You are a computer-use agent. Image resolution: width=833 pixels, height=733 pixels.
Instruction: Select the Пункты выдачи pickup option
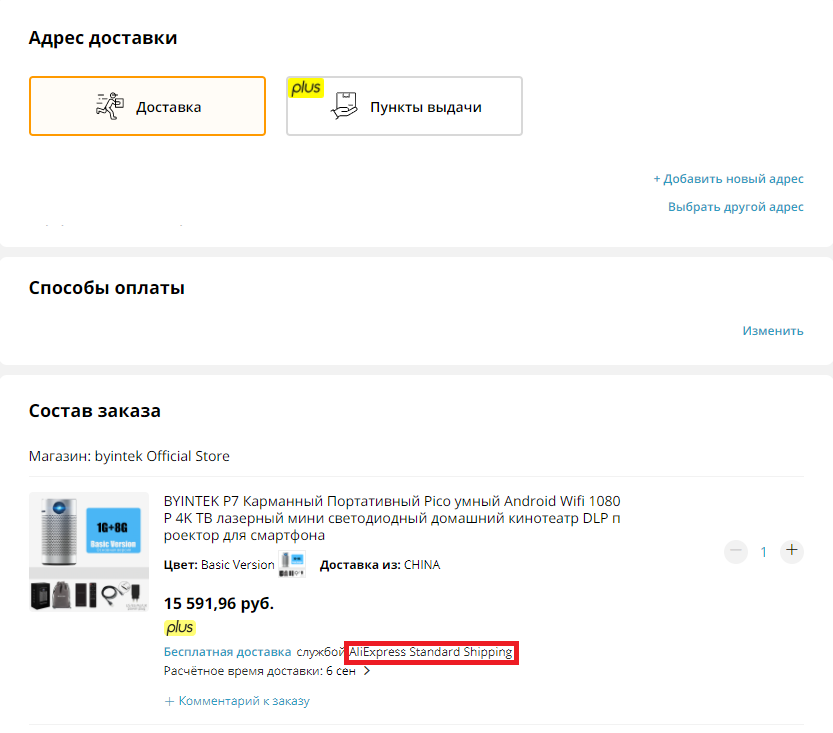point(404,106)
